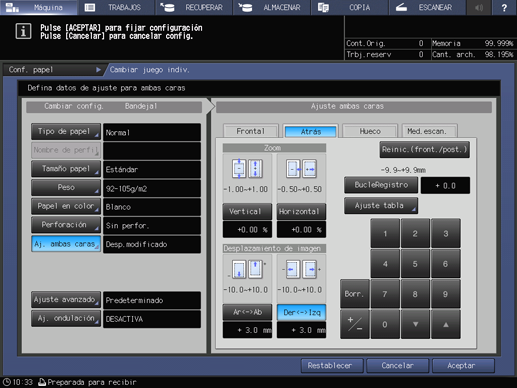This screenshot has width=517, height=388.
Task: Open Aj. ondulación settings
Action: click(66, 318)
